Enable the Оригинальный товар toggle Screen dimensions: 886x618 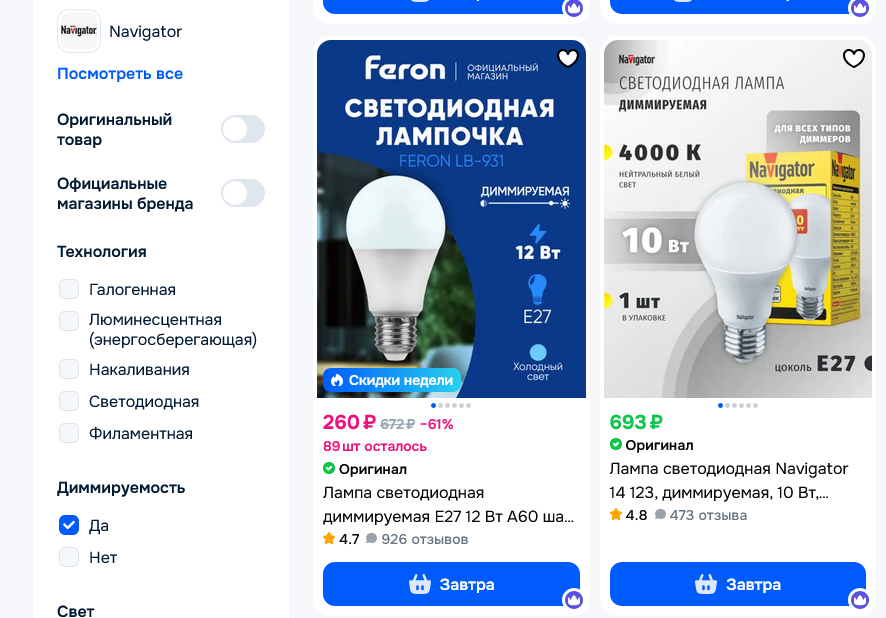point(243,129)
